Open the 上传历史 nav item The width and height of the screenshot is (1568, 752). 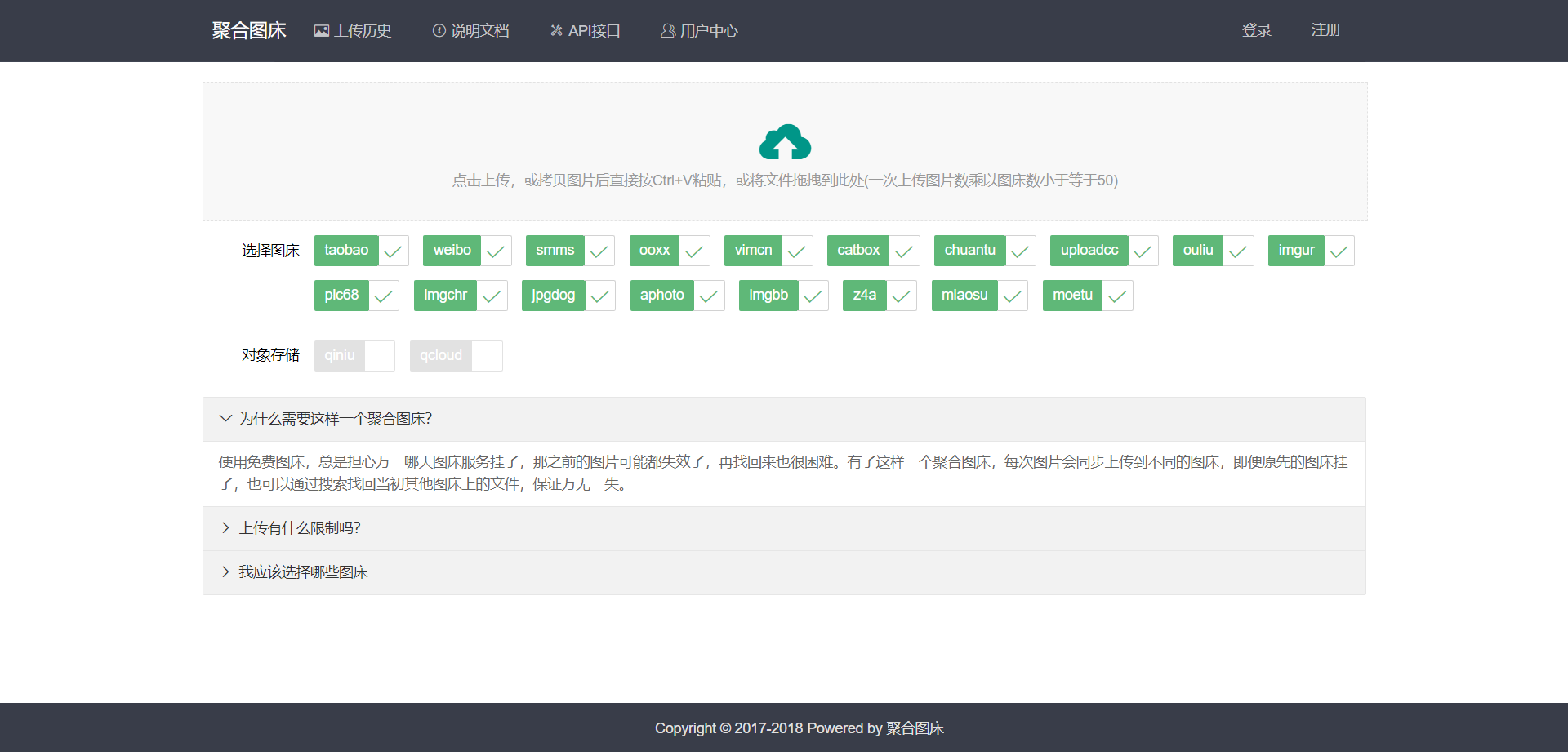(353, 31)
